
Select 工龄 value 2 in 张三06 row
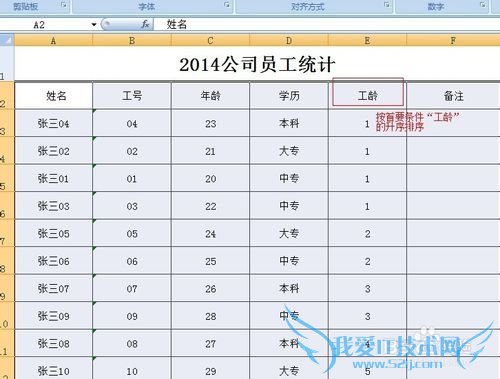pyautogui.click(x=367, y=261)
